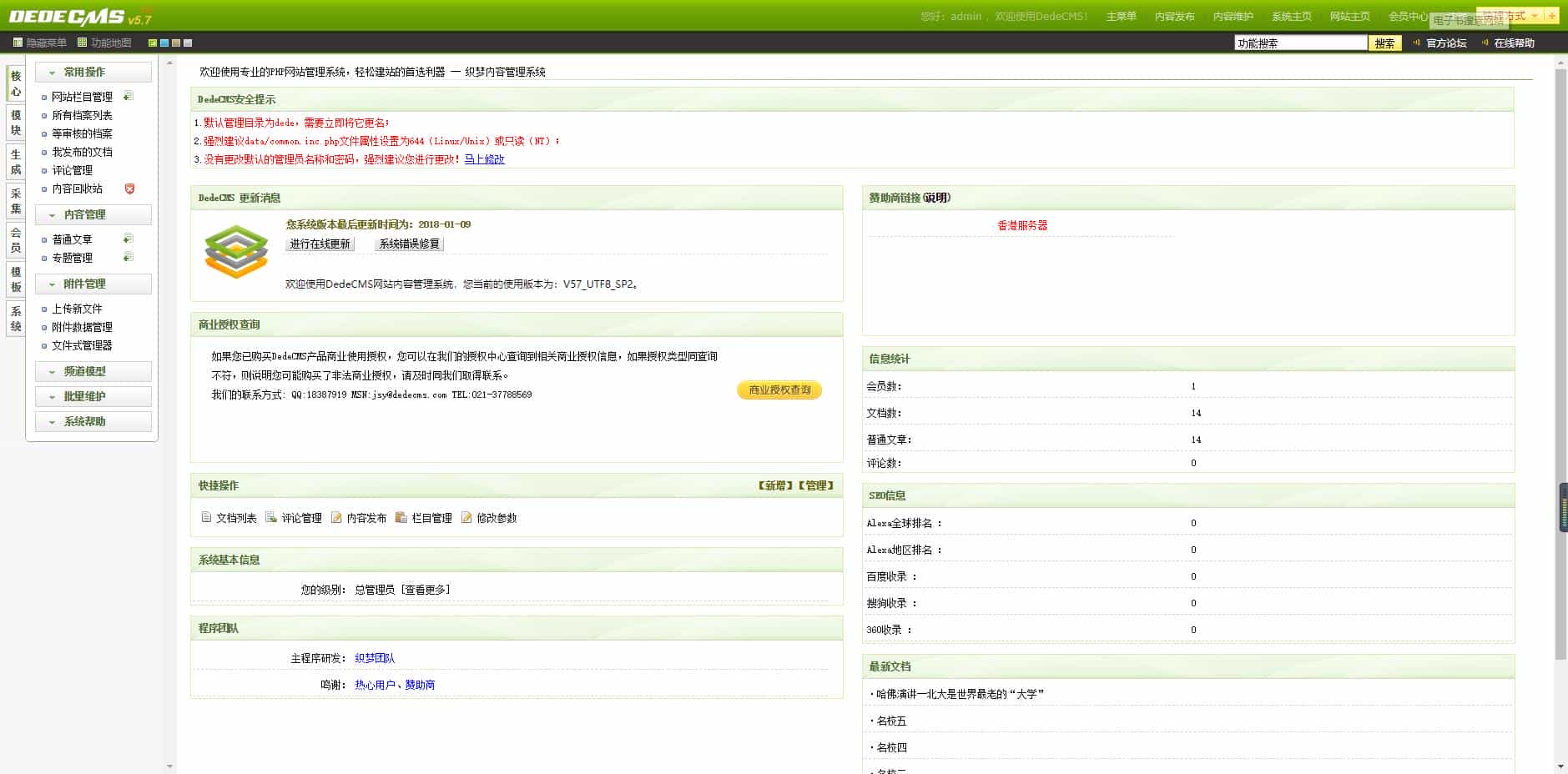Open 内容发布 in top navigation
The height and width of the screenshot is (774, 1568).
[1174, 16]
